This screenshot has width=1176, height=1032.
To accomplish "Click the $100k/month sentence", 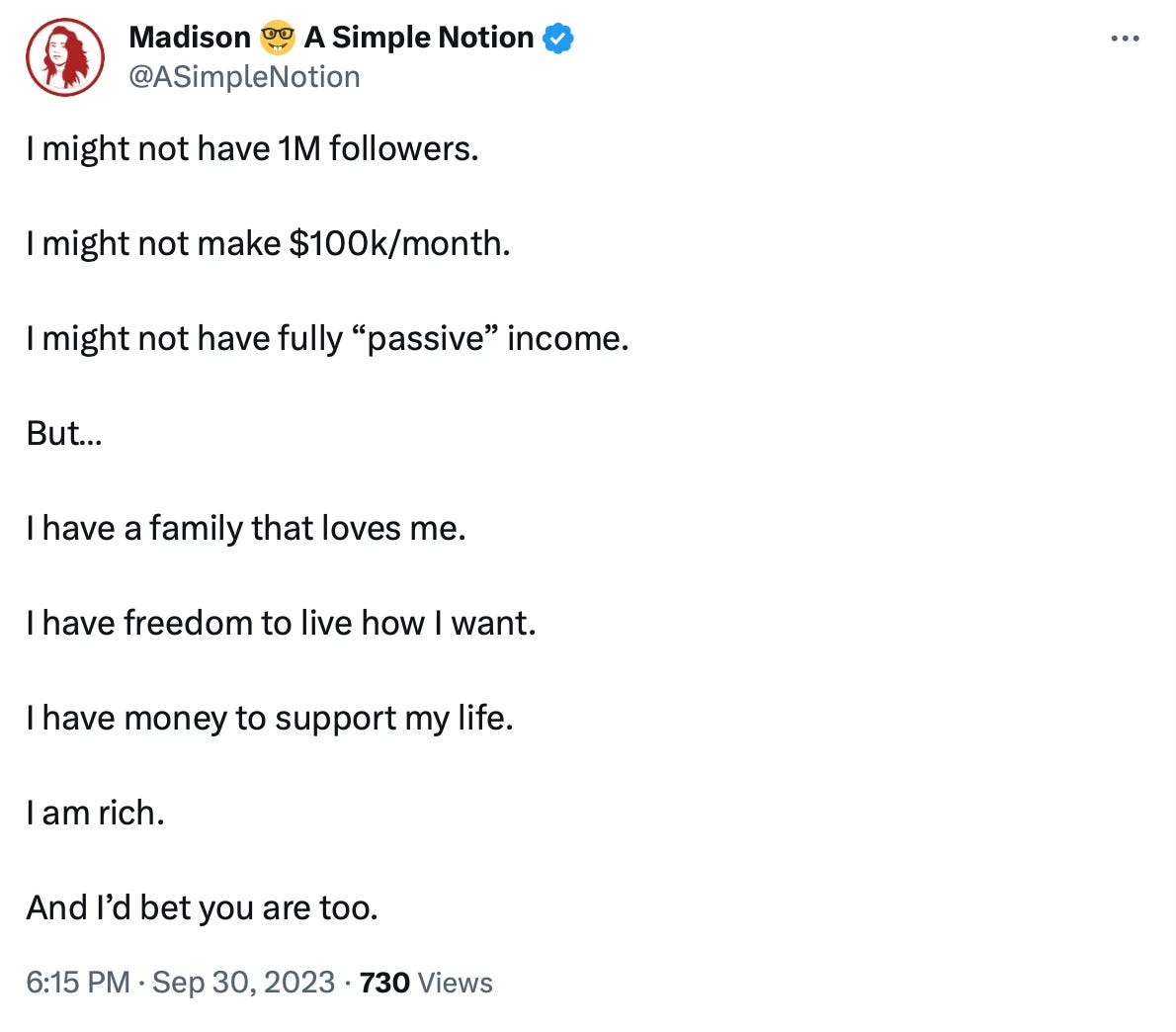I will pyautogui.click(x=269, y=244).
